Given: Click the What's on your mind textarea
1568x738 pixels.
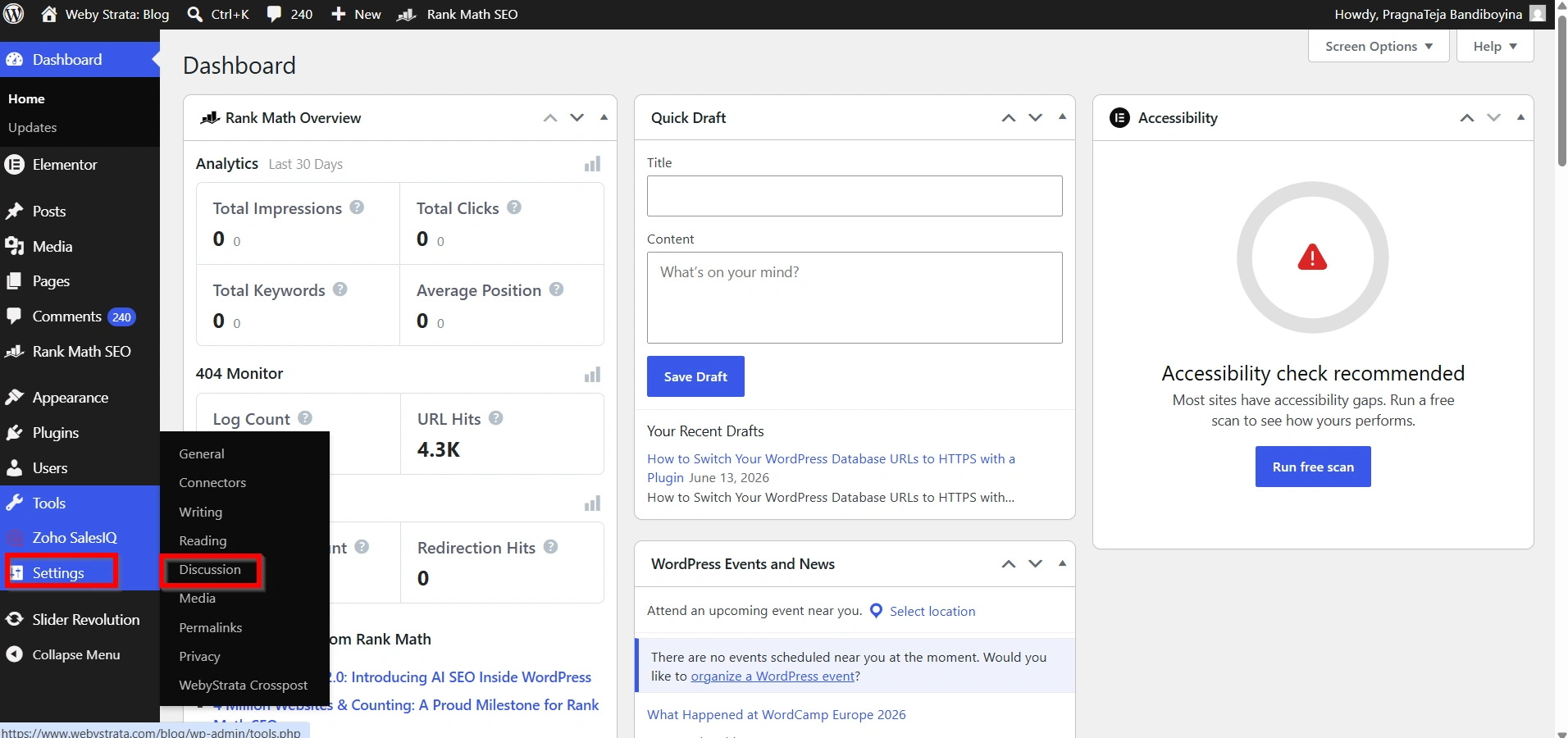Looking at the screenshot, I should tap(855, 298).
